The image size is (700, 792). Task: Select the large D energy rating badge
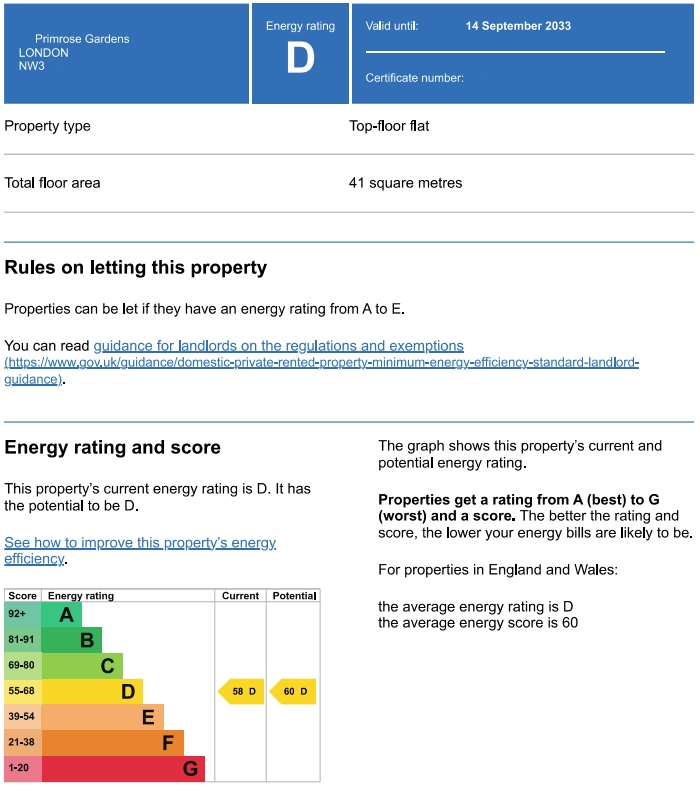pos(300,59)
